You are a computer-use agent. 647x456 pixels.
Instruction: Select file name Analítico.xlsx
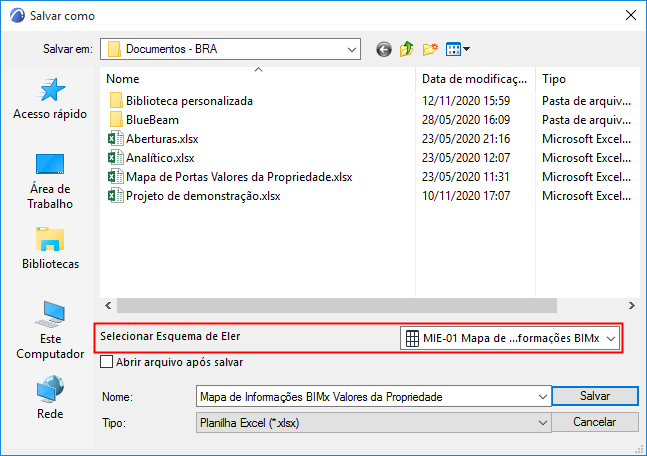pyautogui.click(x=160, y=158)
